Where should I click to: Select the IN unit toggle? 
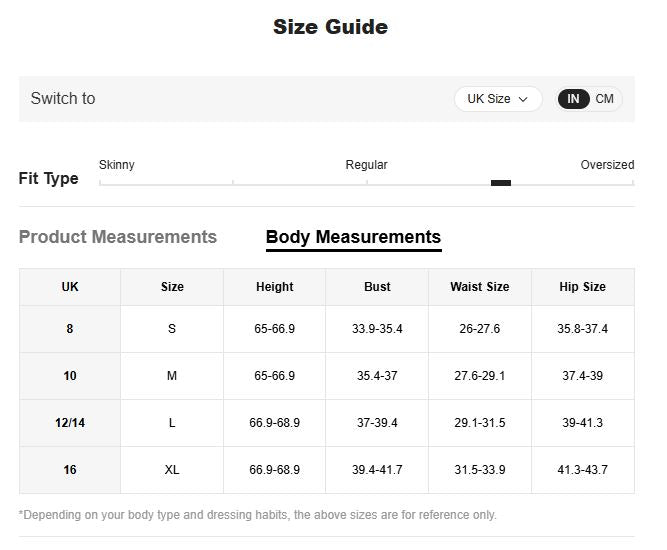click(574, 99)
